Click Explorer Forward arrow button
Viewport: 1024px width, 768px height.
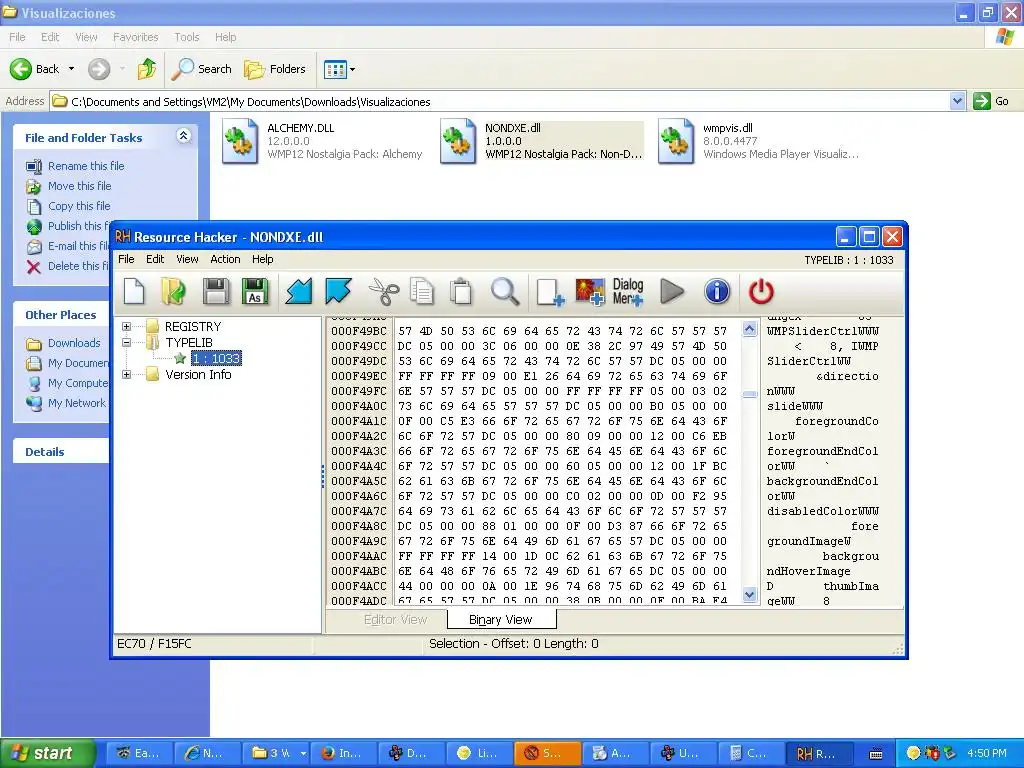(x=99, y=69)
